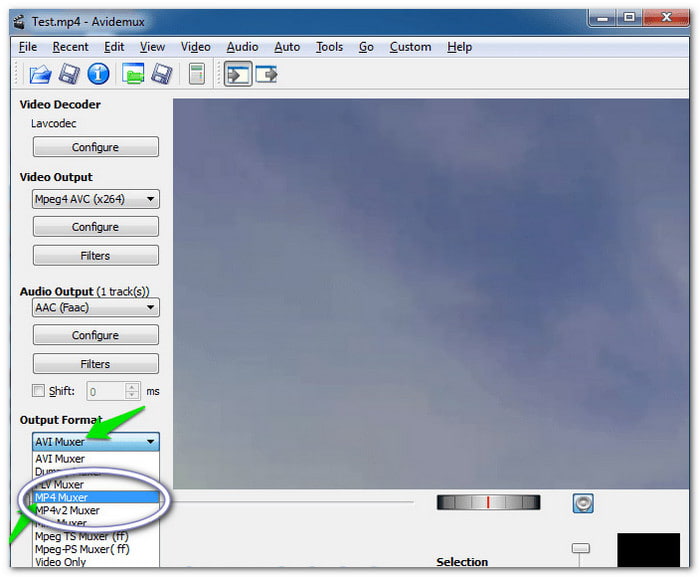Maximize the Avidemux window
700x577 pixels.
coord(629,18)
